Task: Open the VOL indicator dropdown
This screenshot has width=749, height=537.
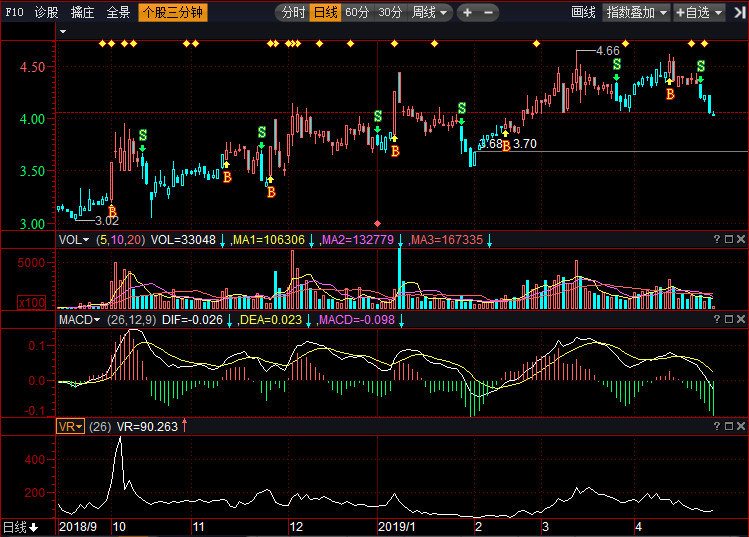Action: coord(74,240)
